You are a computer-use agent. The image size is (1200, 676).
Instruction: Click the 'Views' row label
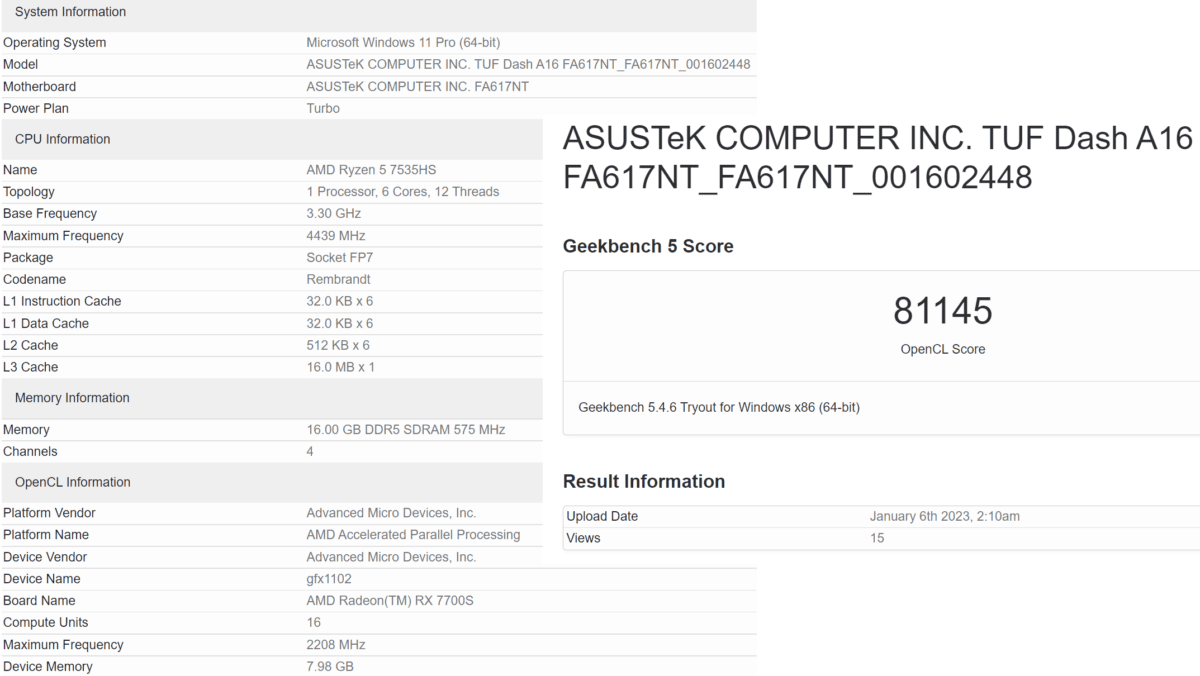tap(584, 539)
